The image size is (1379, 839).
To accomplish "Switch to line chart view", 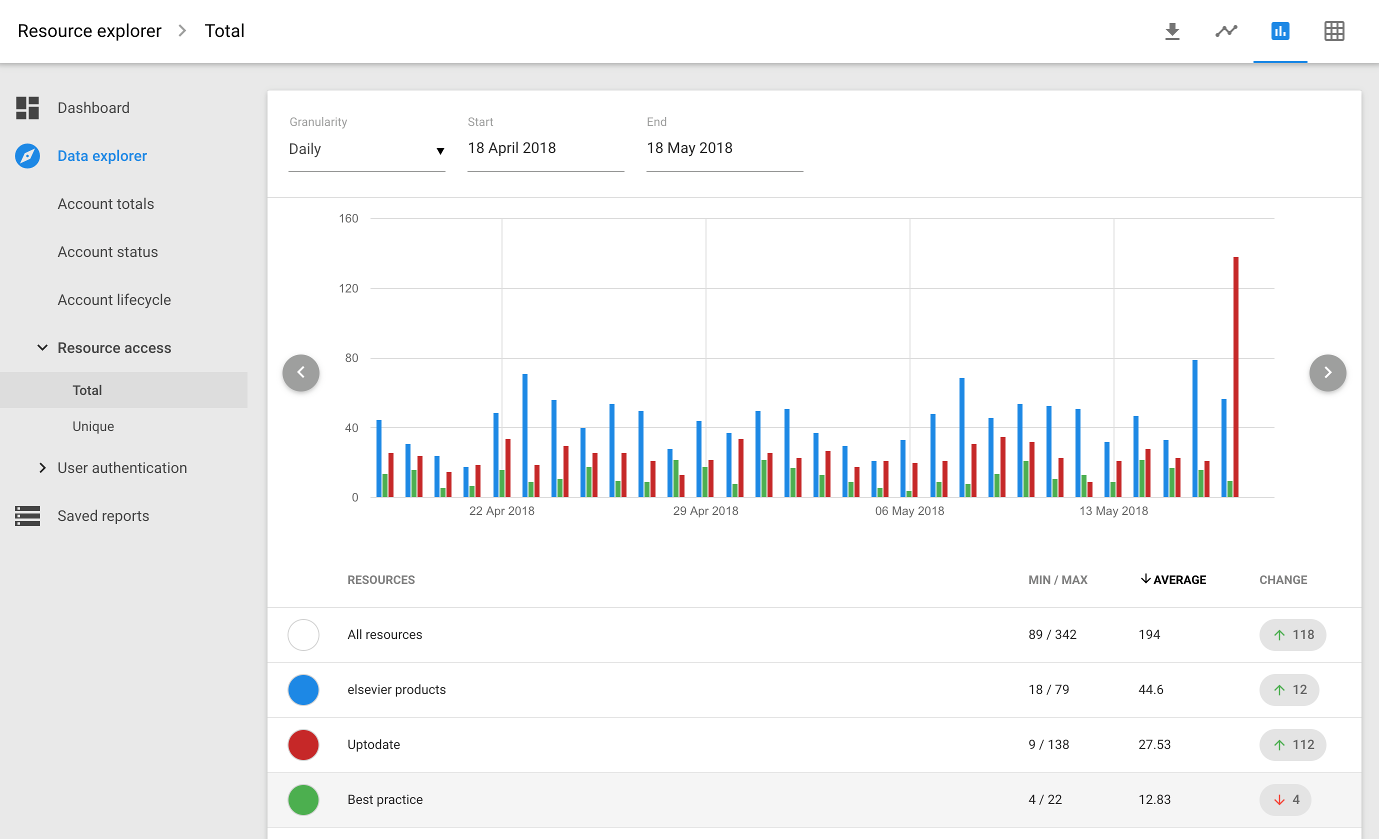I will point(1226,31).
